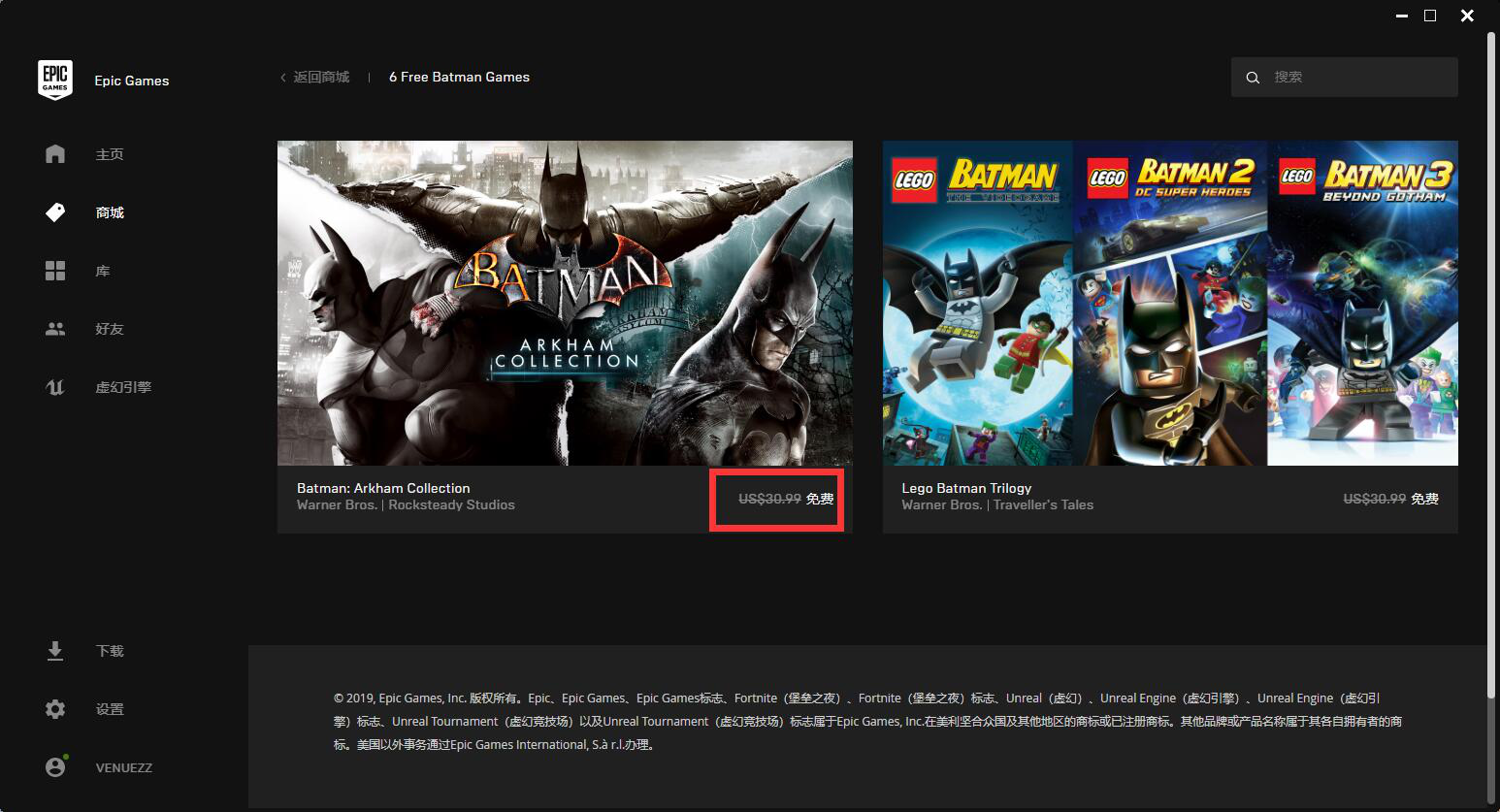Open the Batman Arkham Collection artwork
Image resolution: width=1500 pixels, height=812 pixels.
(x=565, y=303)
